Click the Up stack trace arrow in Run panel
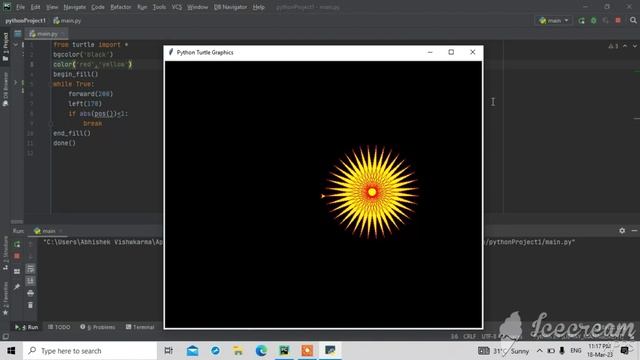This screenshot has width=640, height=360. click(x=30, y=244)
